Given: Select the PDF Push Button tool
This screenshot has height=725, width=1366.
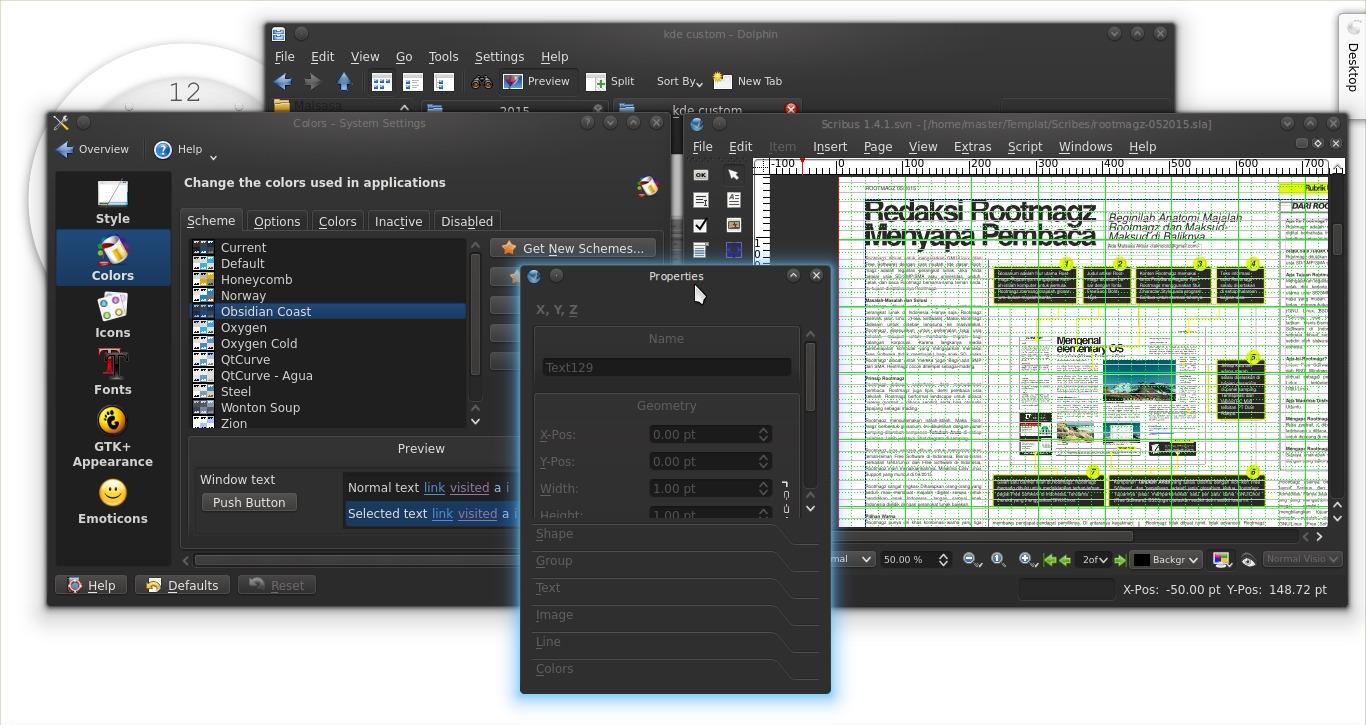Looking at the screenshot, I should [701, 175].
